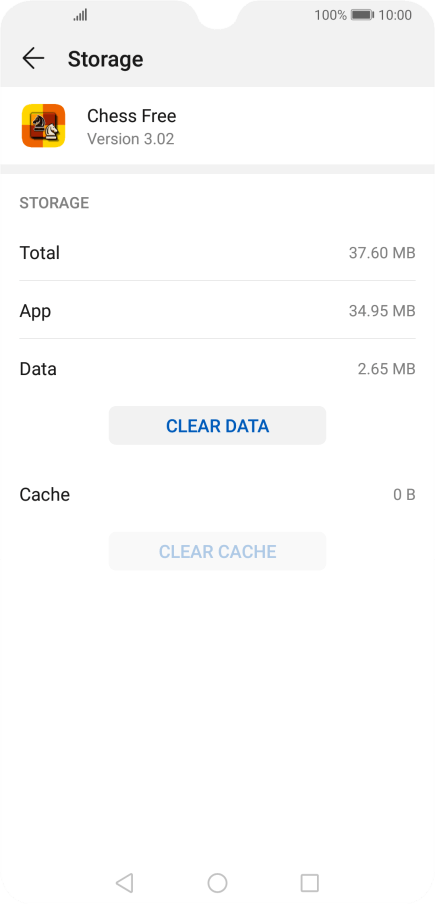Open recent apps with square button
This screenshot has width=435, height=904.
tap(309, 882)
